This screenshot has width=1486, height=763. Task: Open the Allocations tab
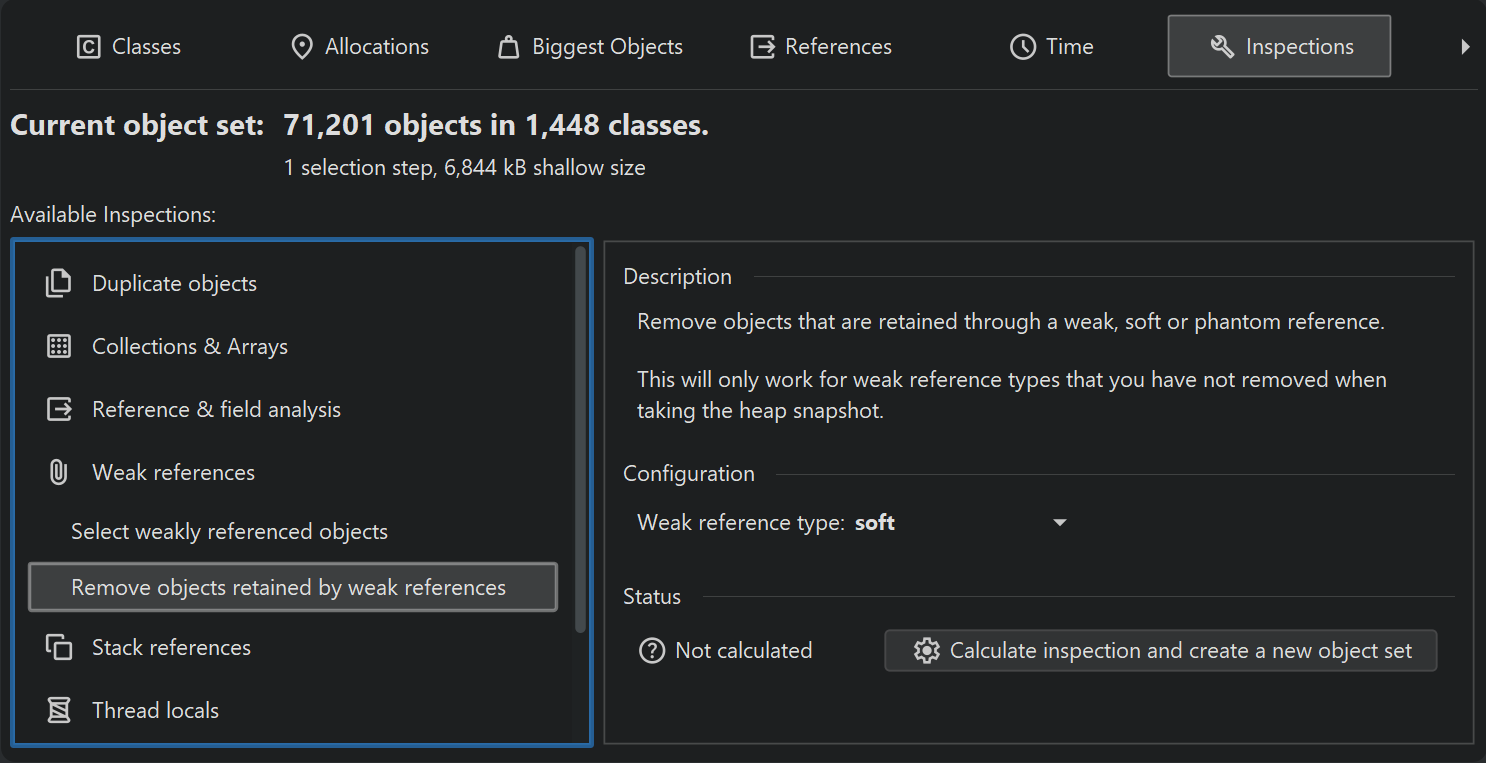click(359, 47)
